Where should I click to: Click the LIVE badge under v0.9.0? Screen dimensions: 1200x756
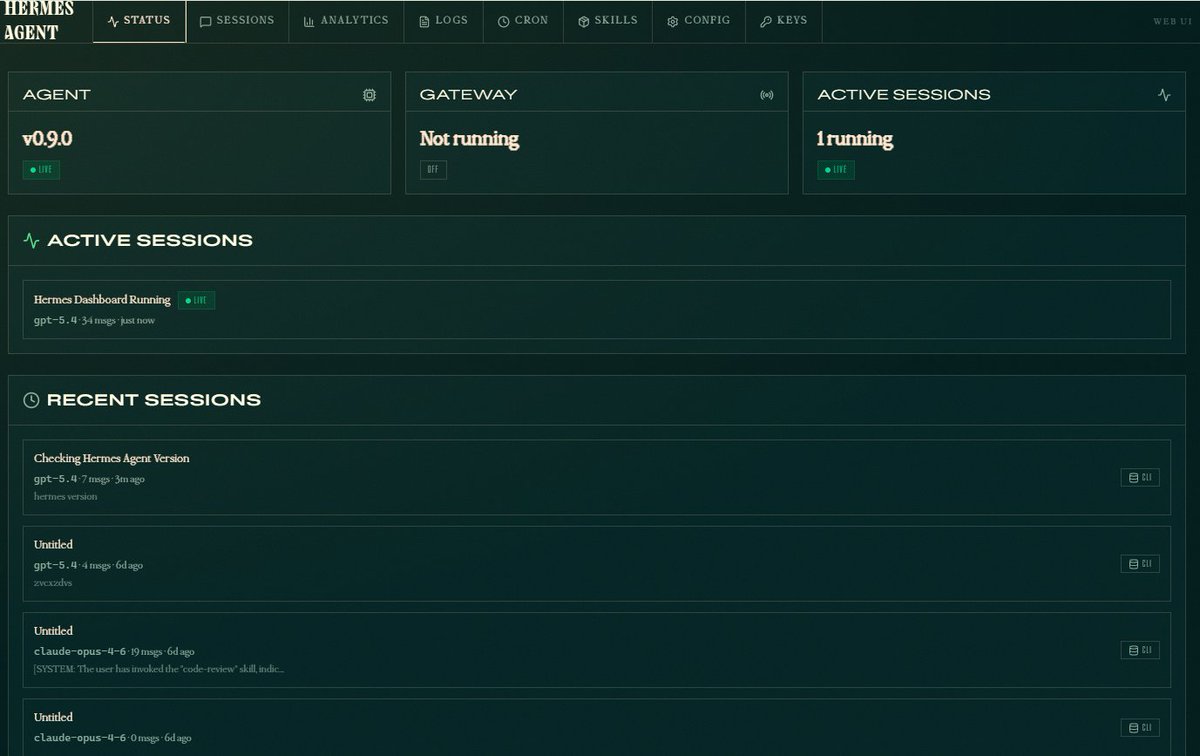click(41, 170)
